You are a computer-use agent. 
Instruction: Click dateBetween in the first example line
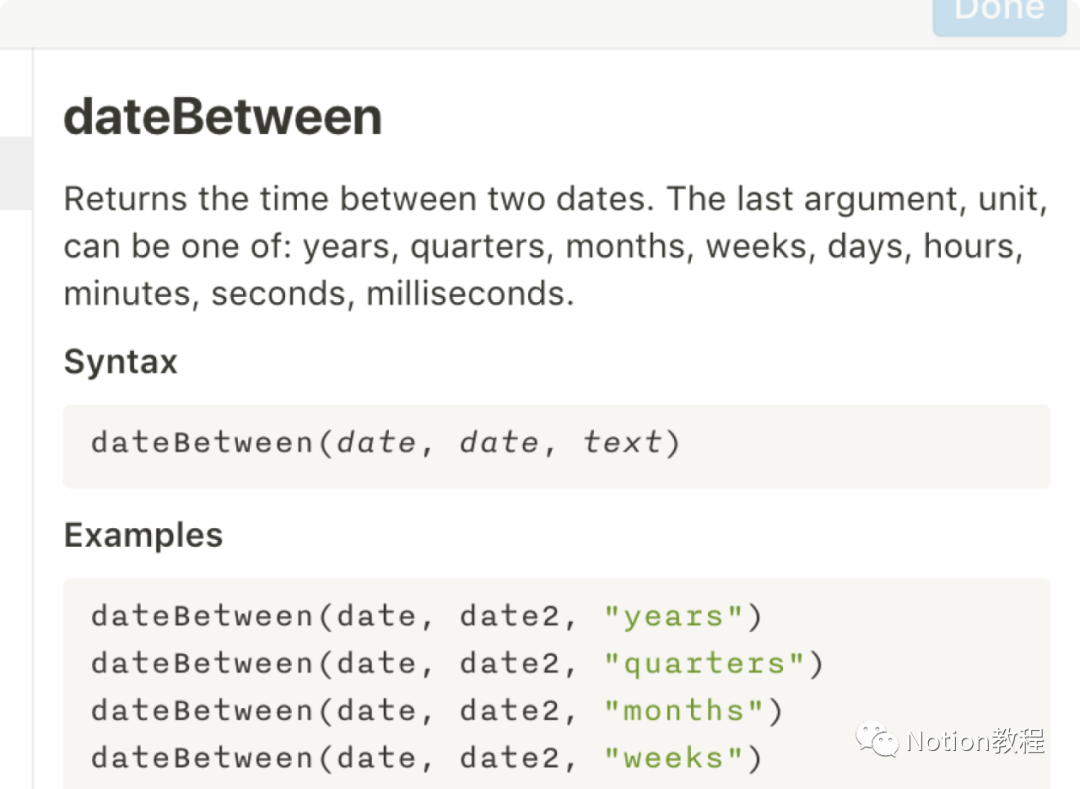204,616
